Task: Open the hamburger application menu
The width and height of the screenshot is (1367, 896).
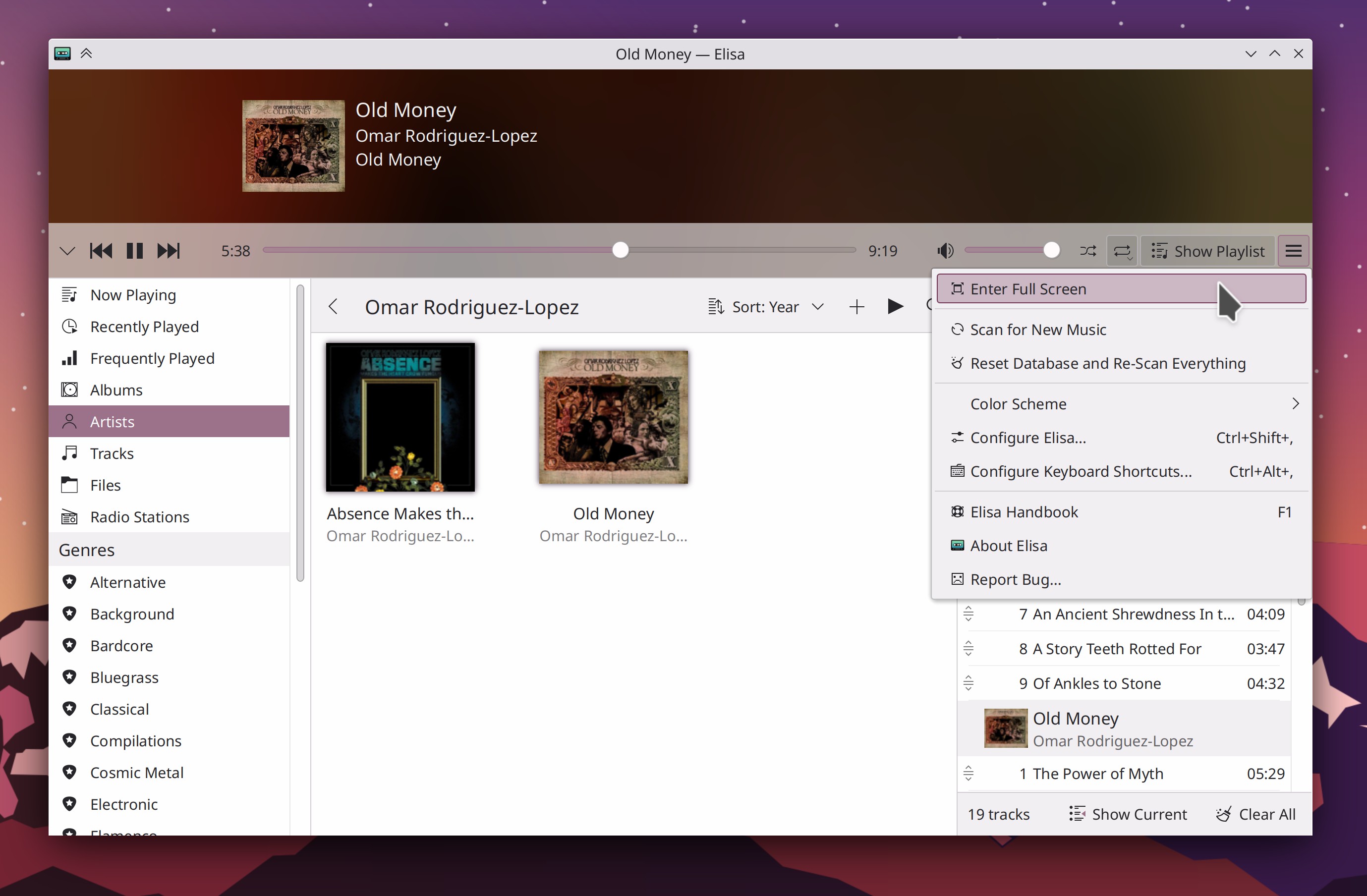Action: click(1293, 251)
